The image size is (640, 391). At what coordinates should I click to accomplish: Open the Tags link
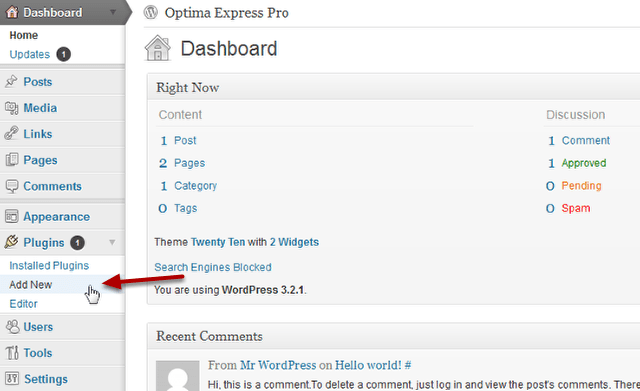[185, 208]
